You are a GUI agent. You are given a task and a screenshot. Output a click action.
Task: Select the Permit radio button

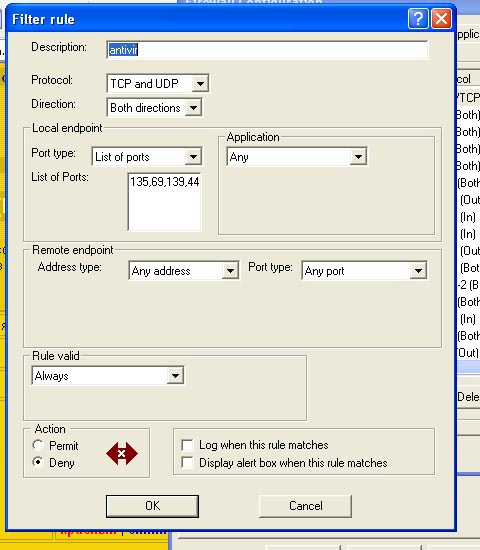(38, 445)
